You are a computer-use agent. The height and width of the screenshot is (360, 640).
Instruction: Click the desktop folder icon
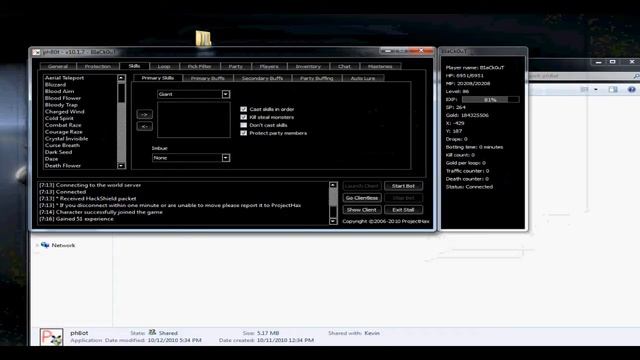click(x=203, y=39)
